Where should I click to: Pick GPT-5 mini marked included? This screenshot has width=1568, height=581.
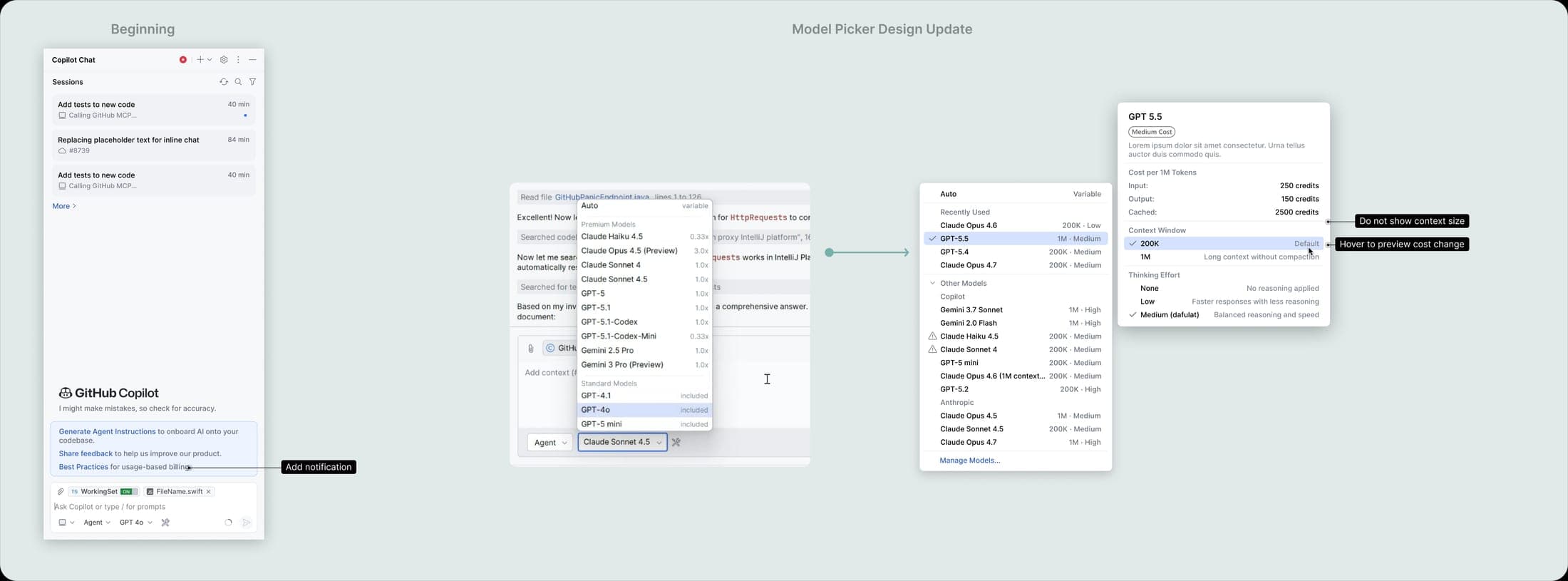coord(644,424)
